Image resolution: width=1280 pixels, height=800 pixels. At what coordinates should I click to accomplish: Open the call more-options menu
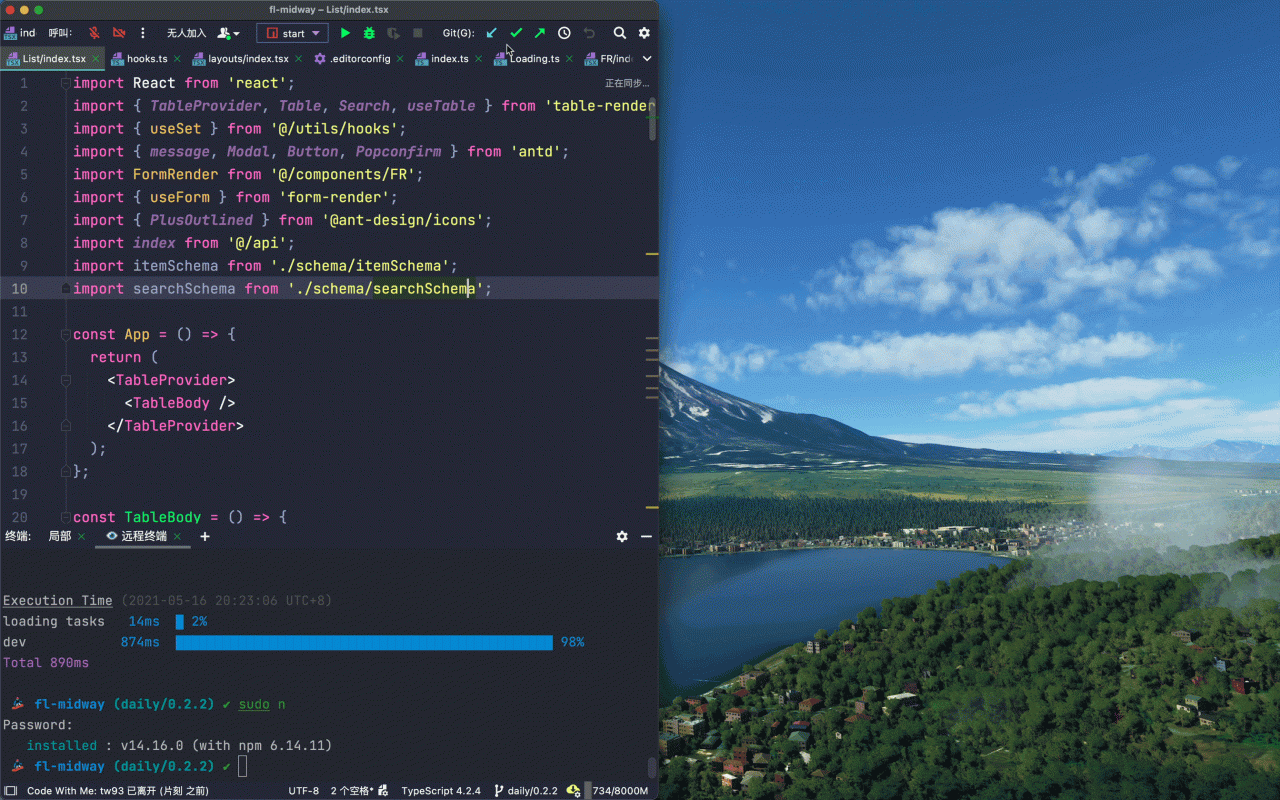coord(143,33)
